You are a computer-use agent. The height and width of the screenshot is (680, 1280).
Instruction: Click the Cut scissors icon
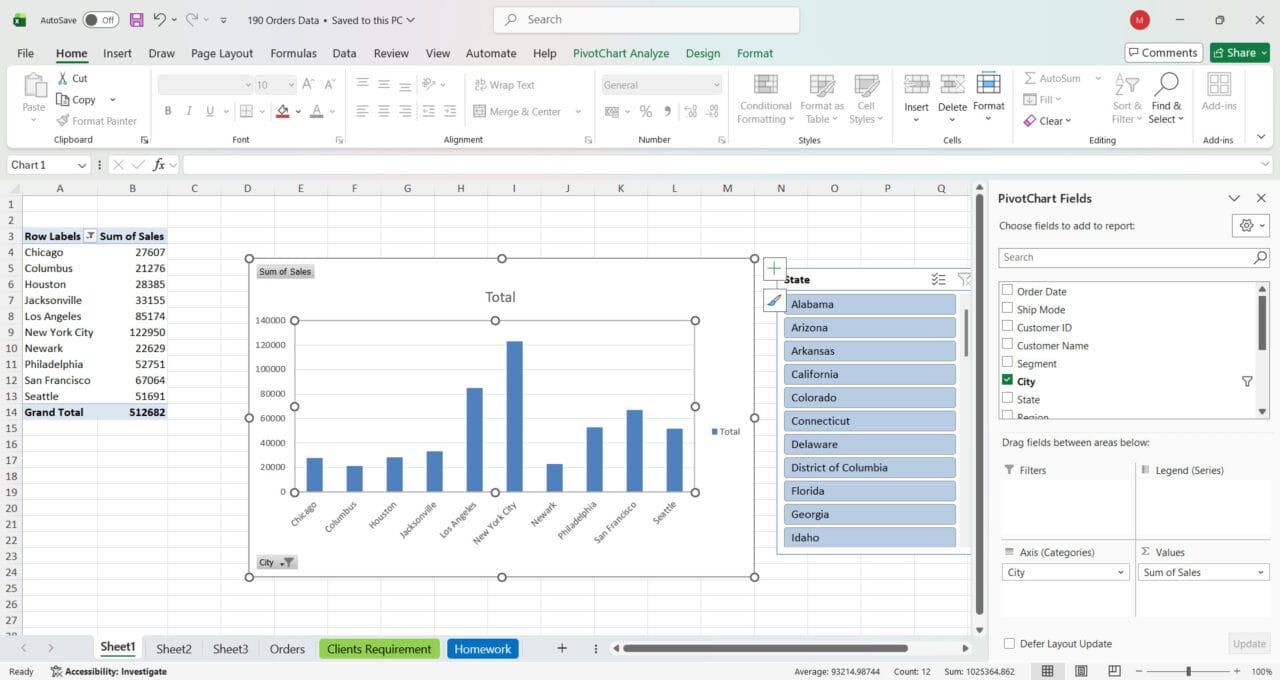click(62, 78)
